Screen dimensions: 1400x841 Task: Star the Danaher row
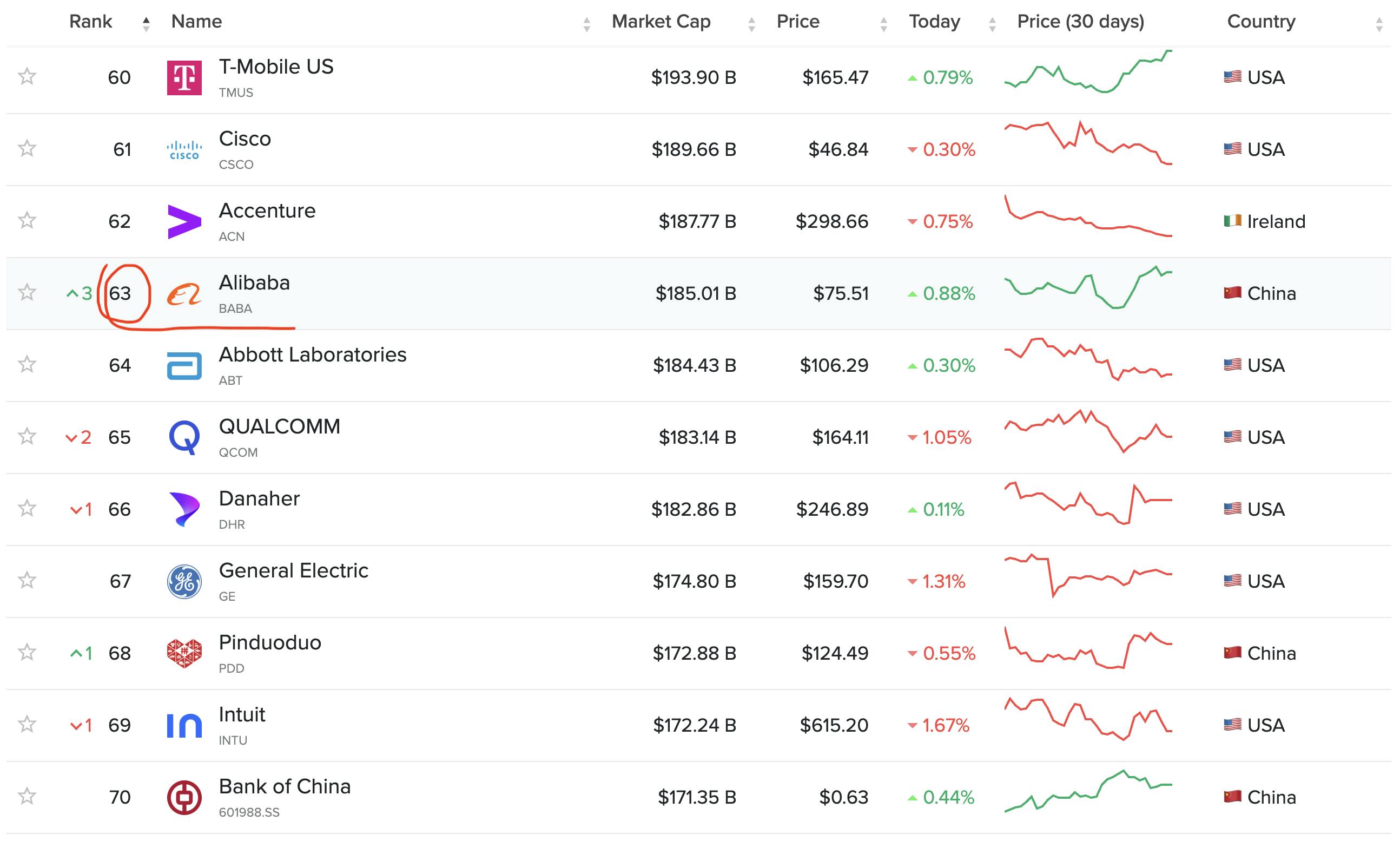coord(27,509)
